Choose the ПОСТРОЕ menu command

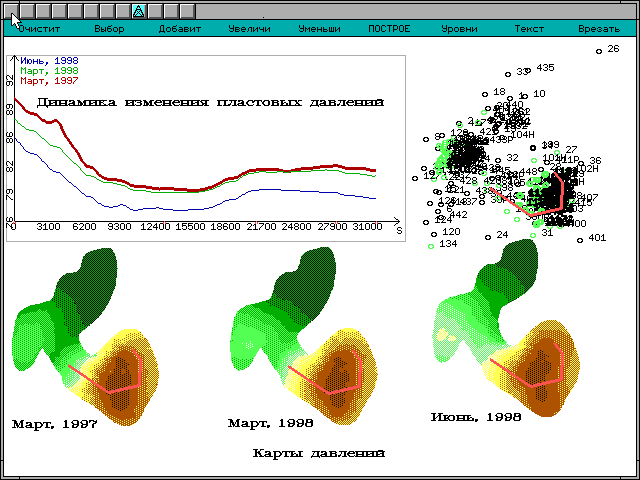pos(389,29)
